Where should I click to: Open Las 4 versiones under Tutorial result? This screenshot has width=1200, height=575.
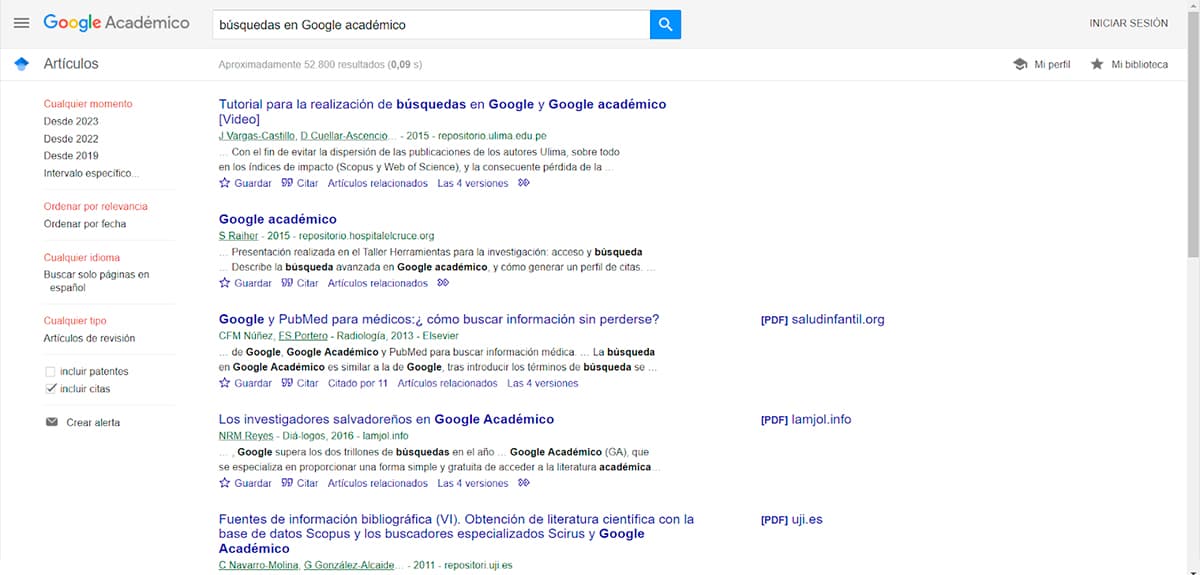(x=473, y=183)
